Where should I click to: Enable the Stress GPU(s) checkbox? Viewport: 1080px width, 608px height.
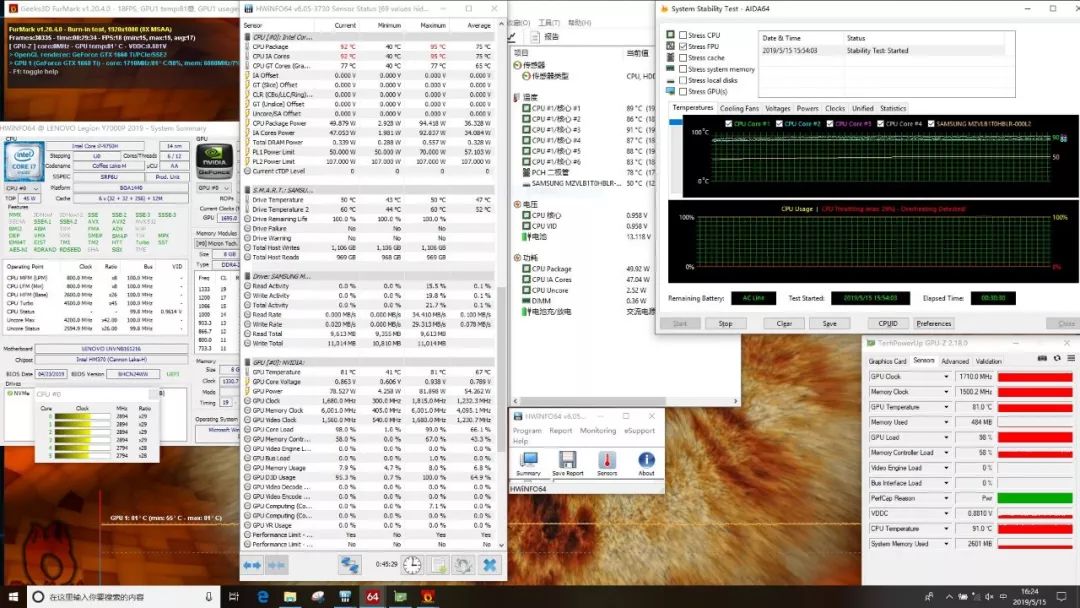coord(683,91)
